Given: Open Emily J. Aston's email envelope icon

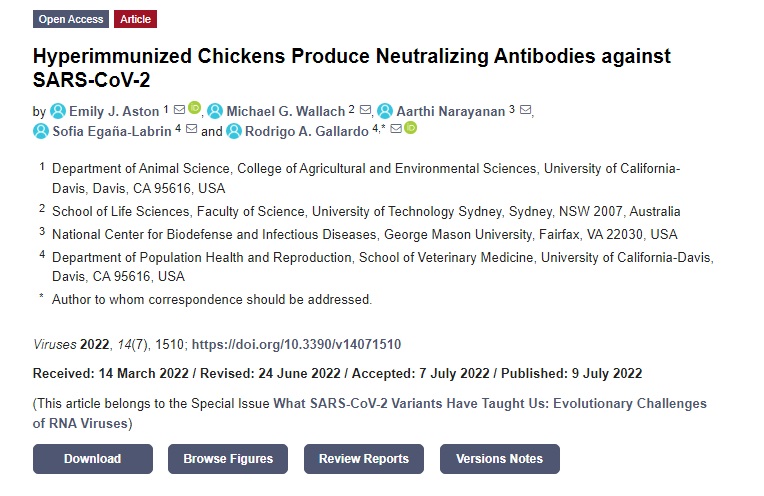Looking at the screenshot, I should click(x=179, y=110).
